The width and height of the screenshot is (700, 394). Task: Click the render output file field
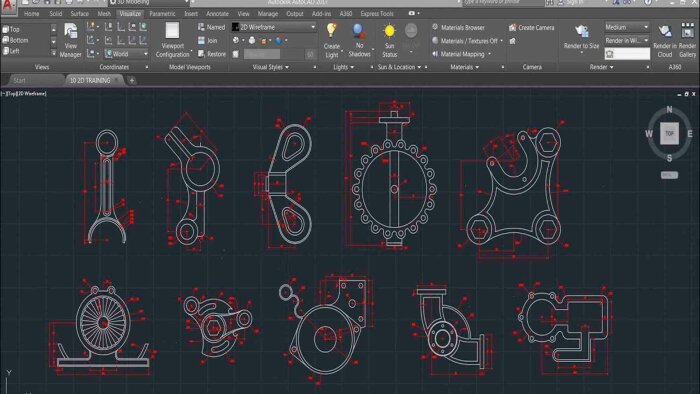click(627, 54)
